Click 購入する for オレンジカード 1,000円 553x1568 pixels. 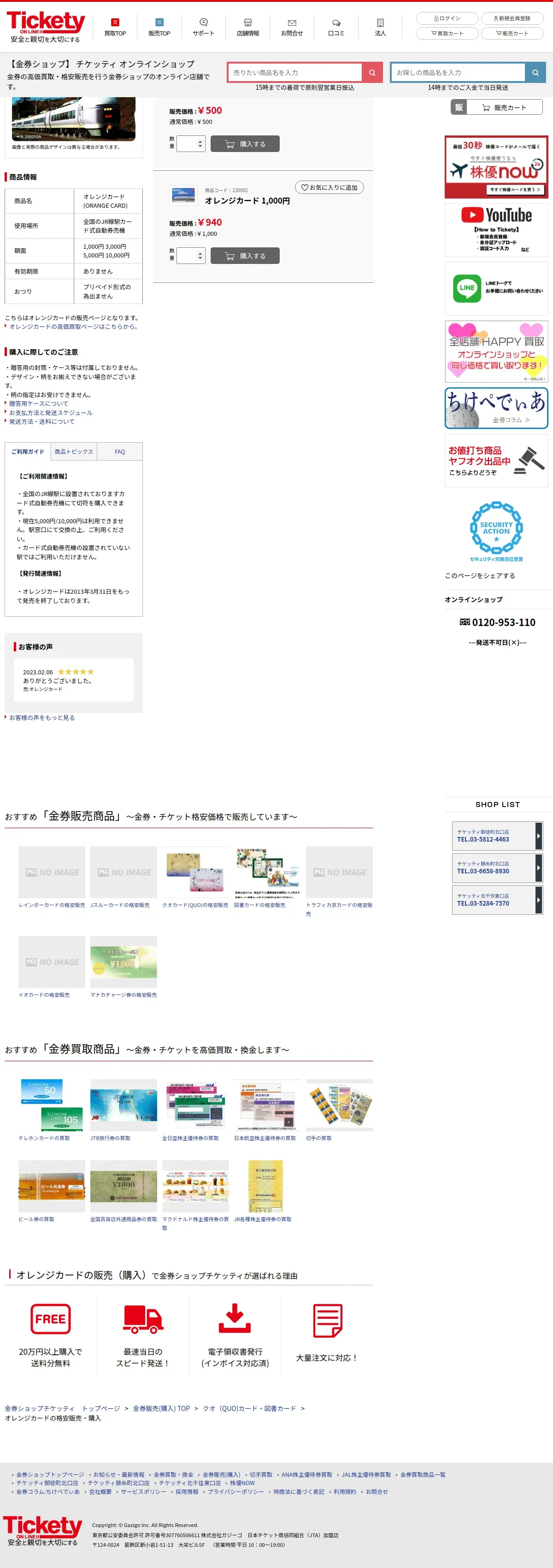pos(245,256)
